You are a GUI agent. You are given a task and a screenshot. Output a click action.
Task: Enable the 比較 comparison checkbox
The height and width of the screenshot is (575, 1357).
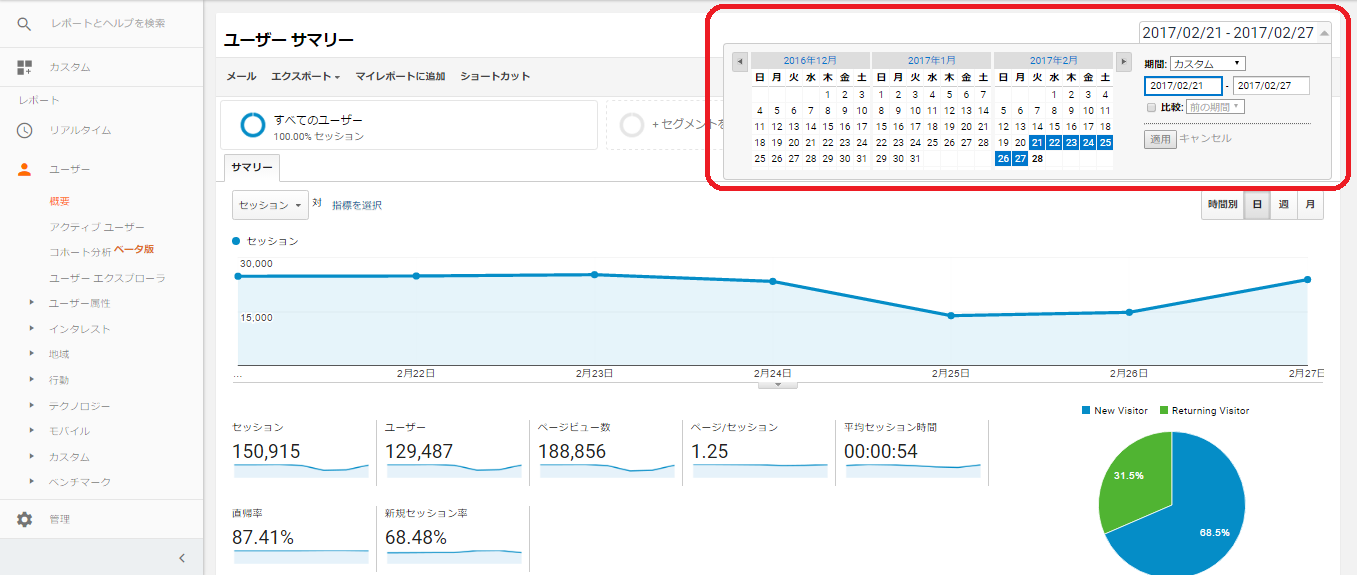1151,107
